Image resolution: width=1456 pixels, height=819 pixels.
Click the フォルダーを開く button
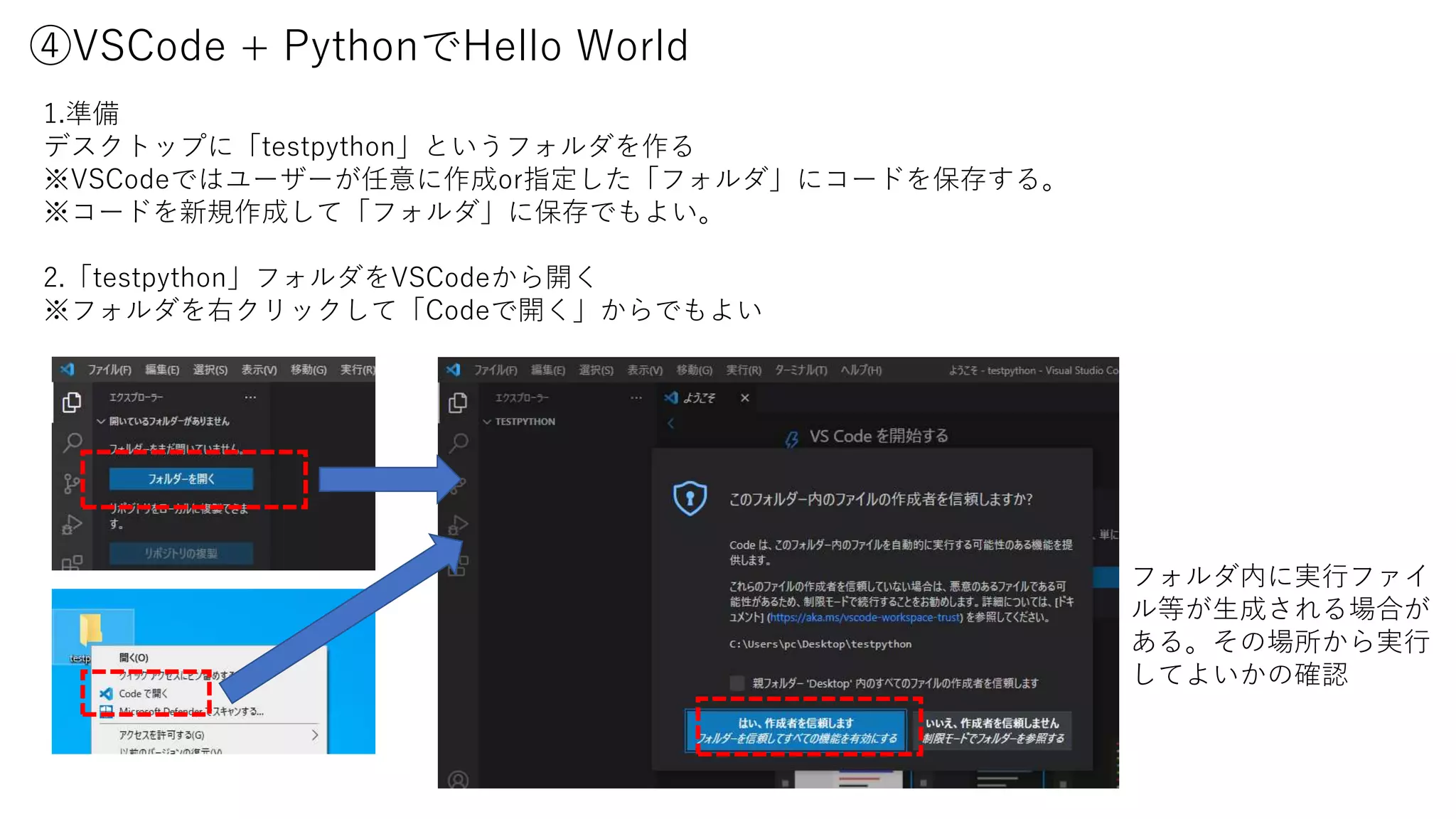[181, 479]
